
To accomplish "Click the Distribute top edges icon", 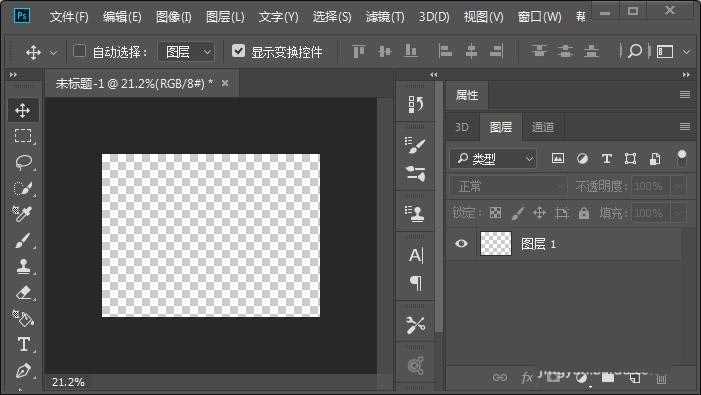I will (x=539, y=51).
